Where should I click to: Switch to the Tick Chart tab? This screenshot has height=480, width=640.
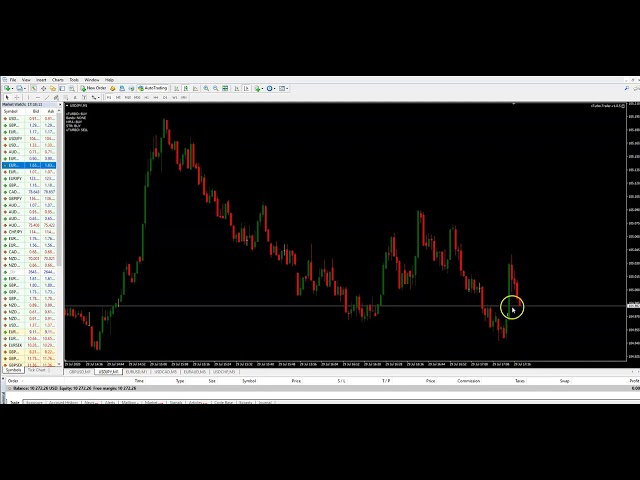36,371
